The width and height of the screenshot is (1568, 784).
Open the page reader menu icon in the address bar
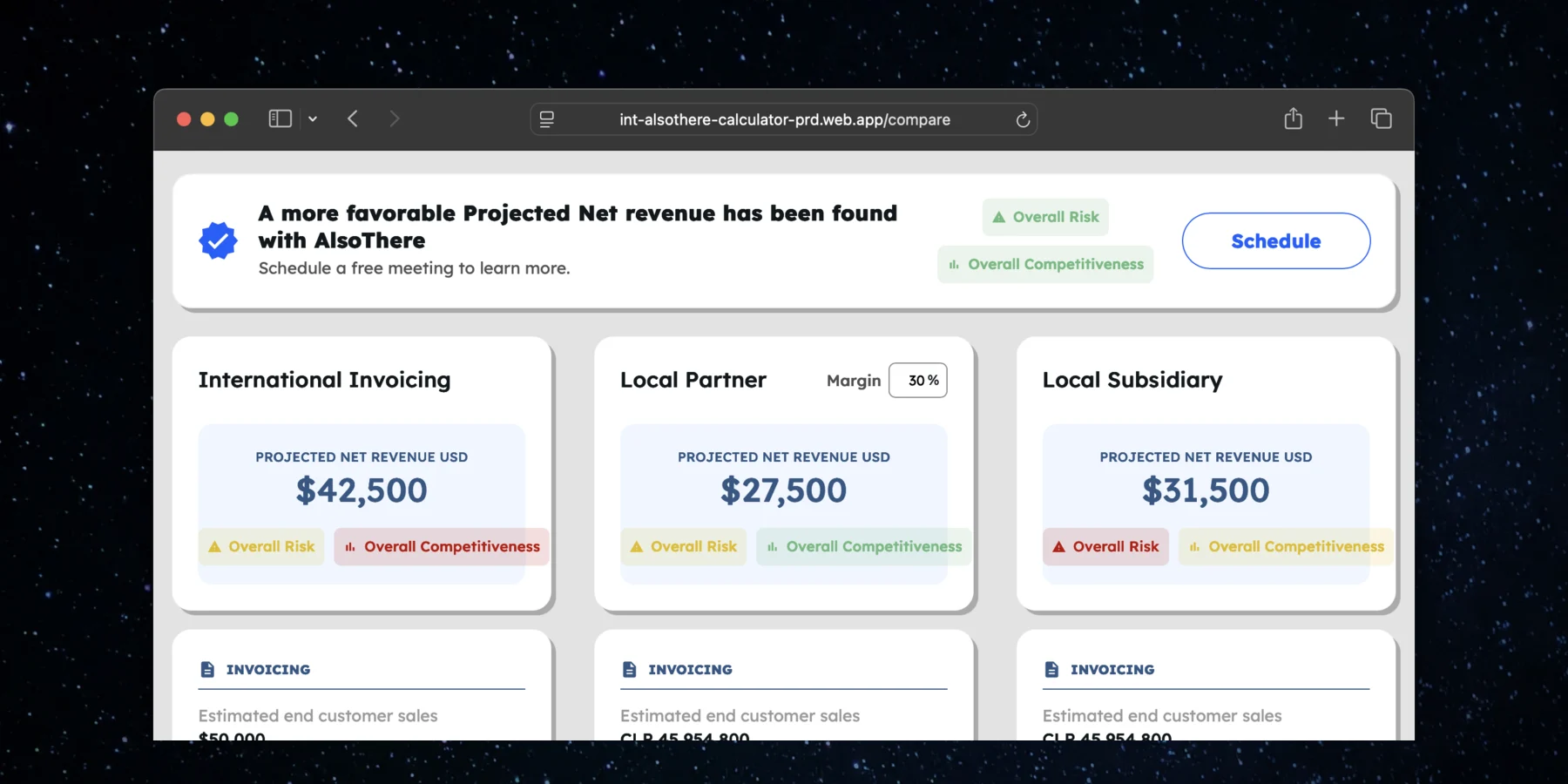coord(547,119)
